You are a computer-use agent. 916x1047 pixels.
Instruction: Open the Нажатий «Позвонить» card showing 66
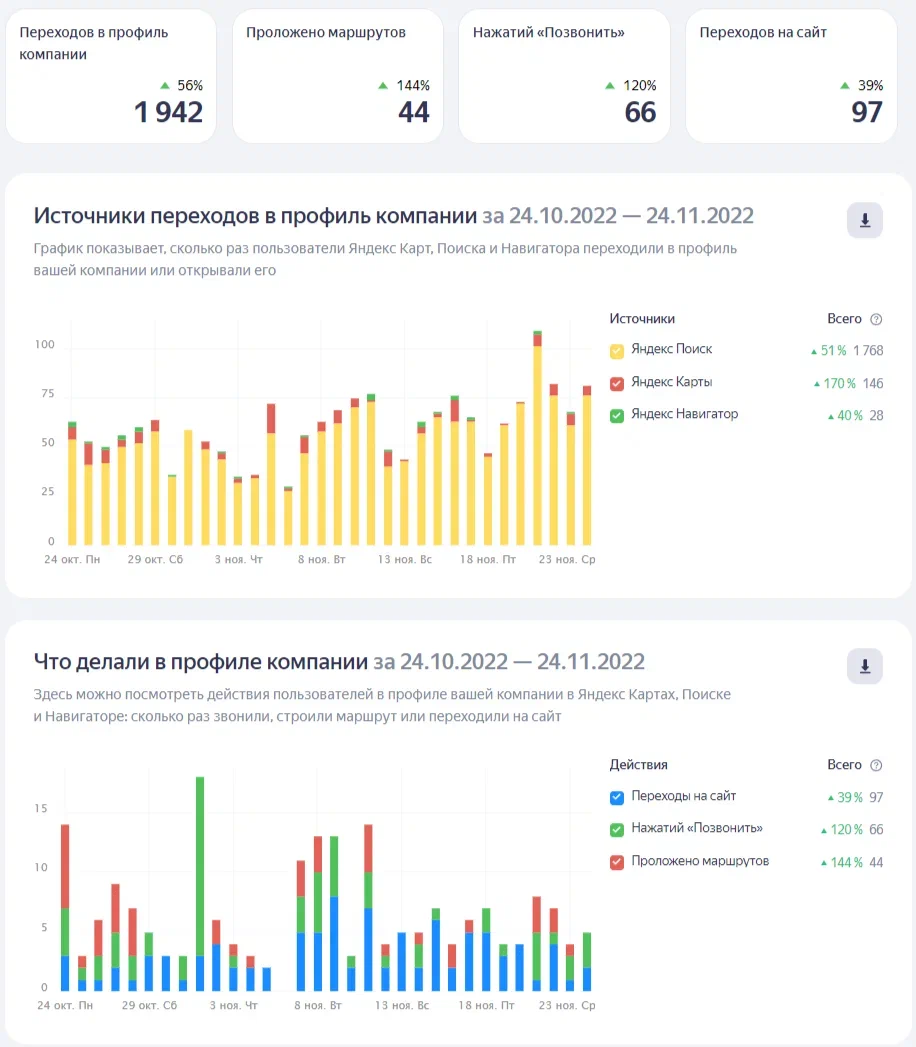point(564,76)
